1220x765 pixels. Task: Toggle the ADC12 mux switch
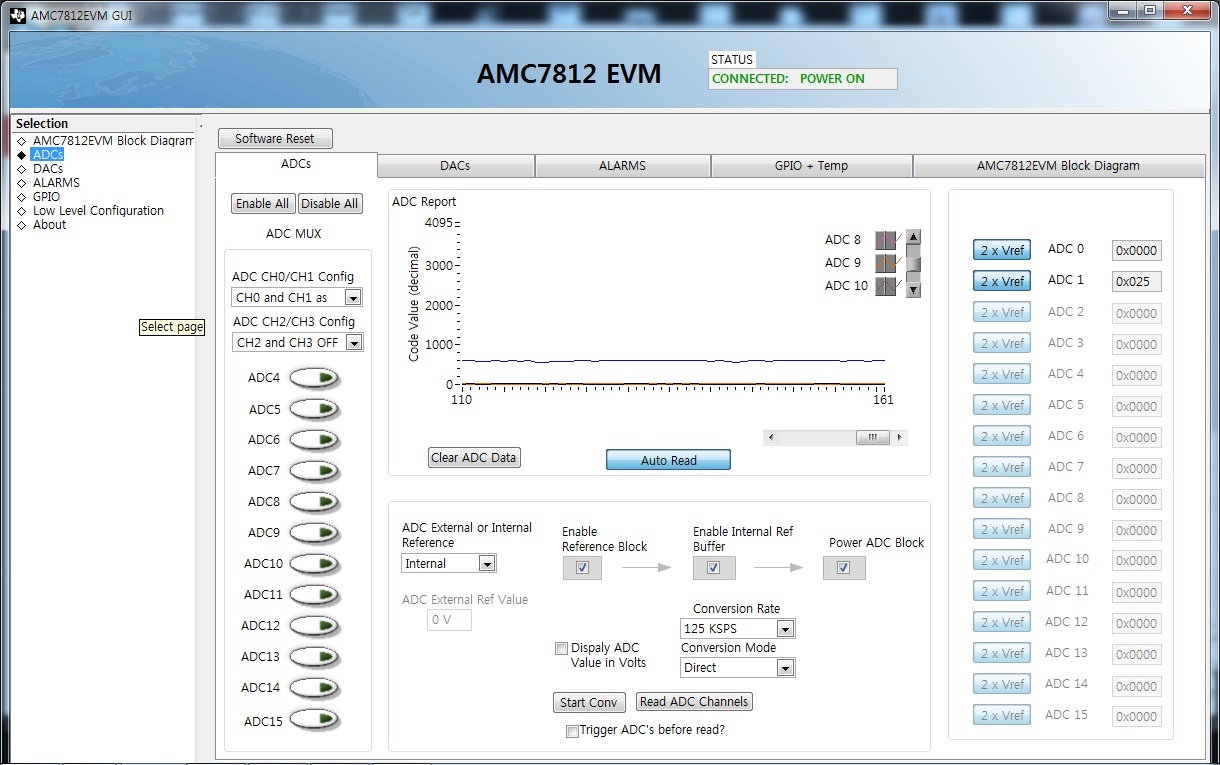[315, 626]
